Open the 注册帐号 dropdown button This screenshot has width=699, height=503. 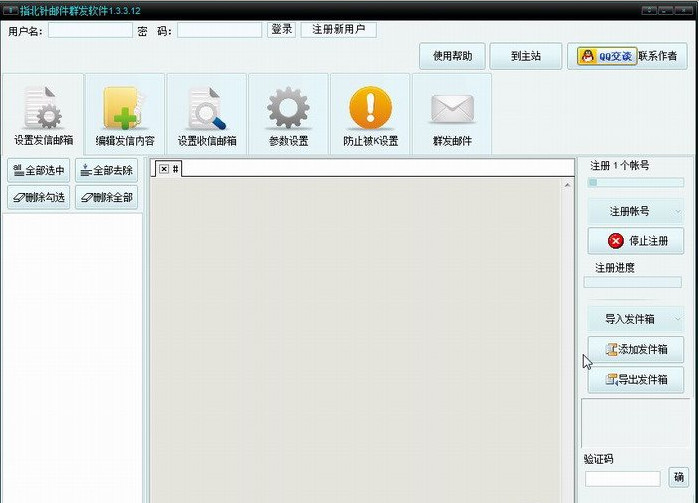(x=636, y=211)
